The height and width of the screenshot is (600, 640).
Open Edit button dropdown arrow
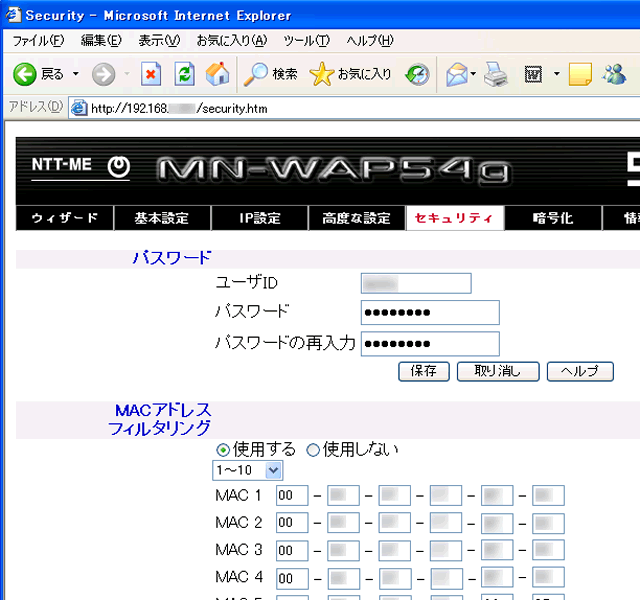pos(556,74)
